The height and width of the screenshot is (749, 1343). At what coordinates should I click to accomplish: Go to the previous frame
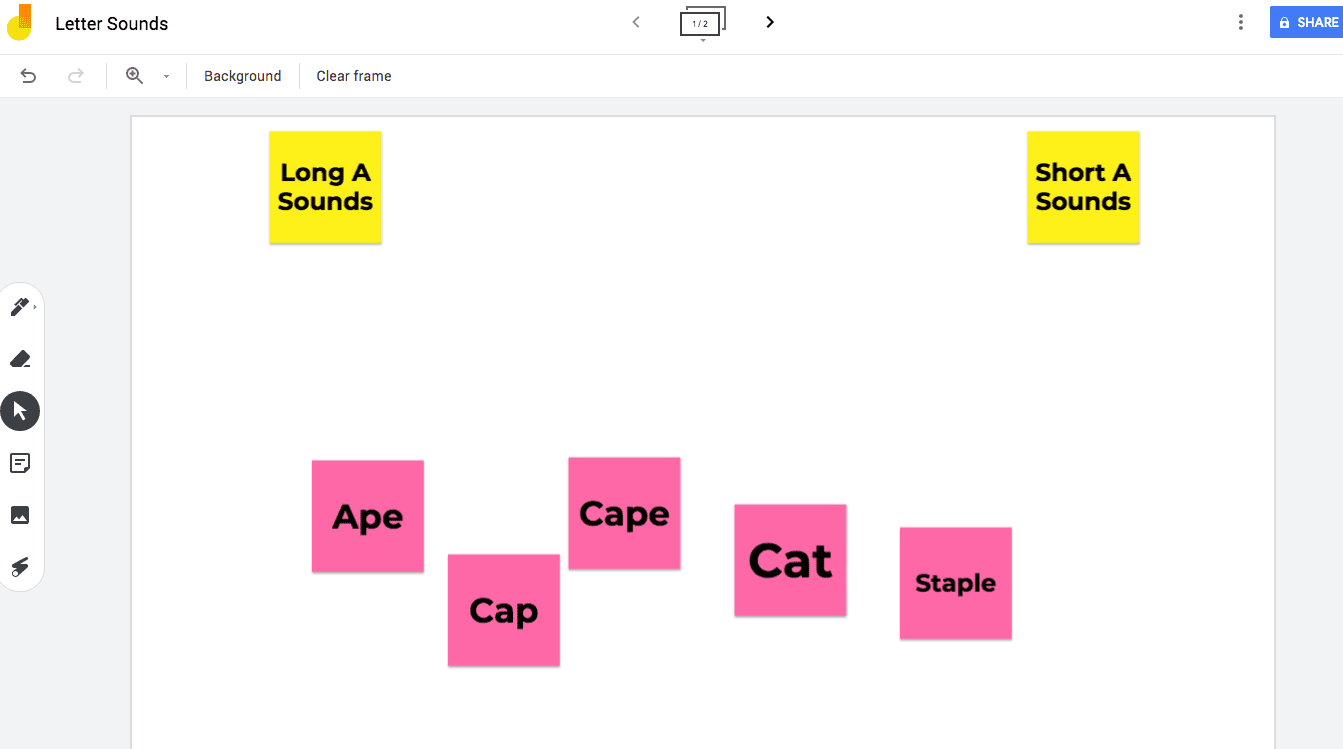636,22
